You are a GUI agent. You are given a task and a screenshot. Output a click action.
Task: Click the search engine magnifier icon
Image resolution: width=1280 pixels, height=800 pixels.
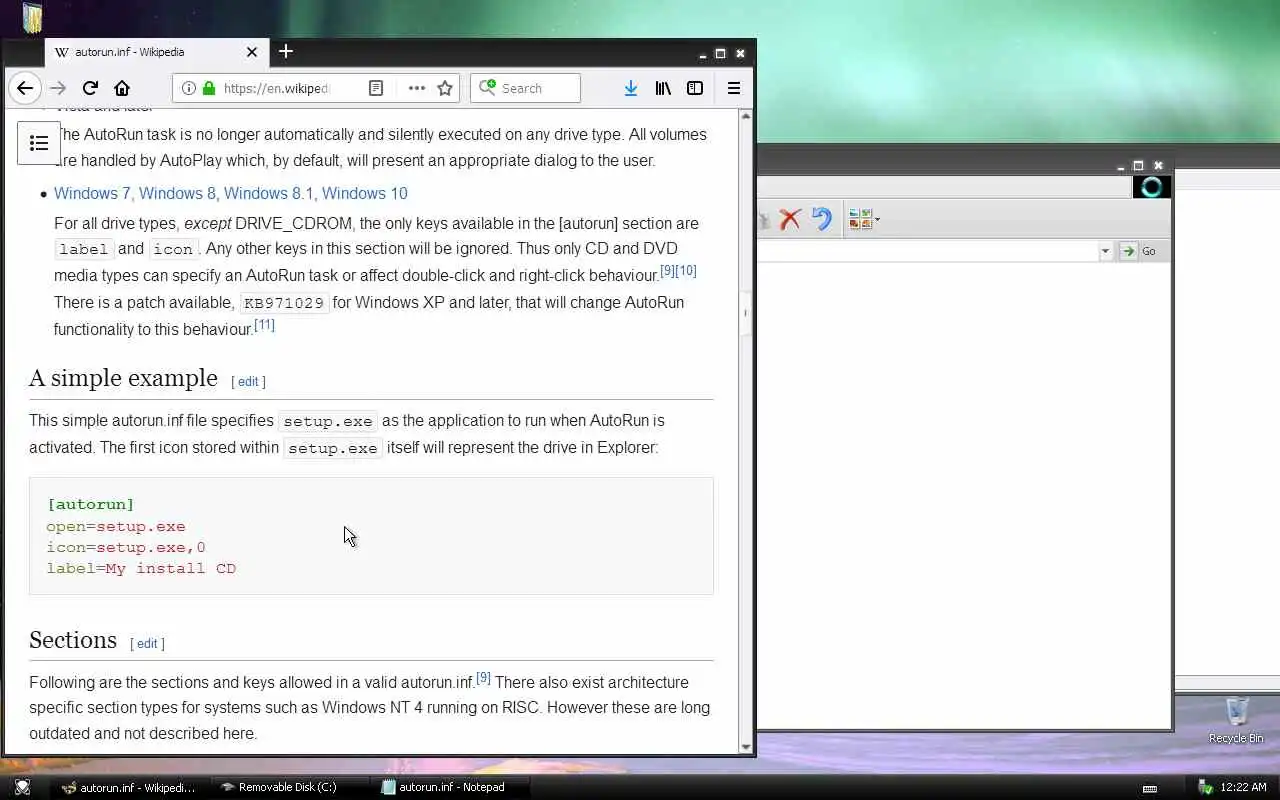(x=487, y=88)
